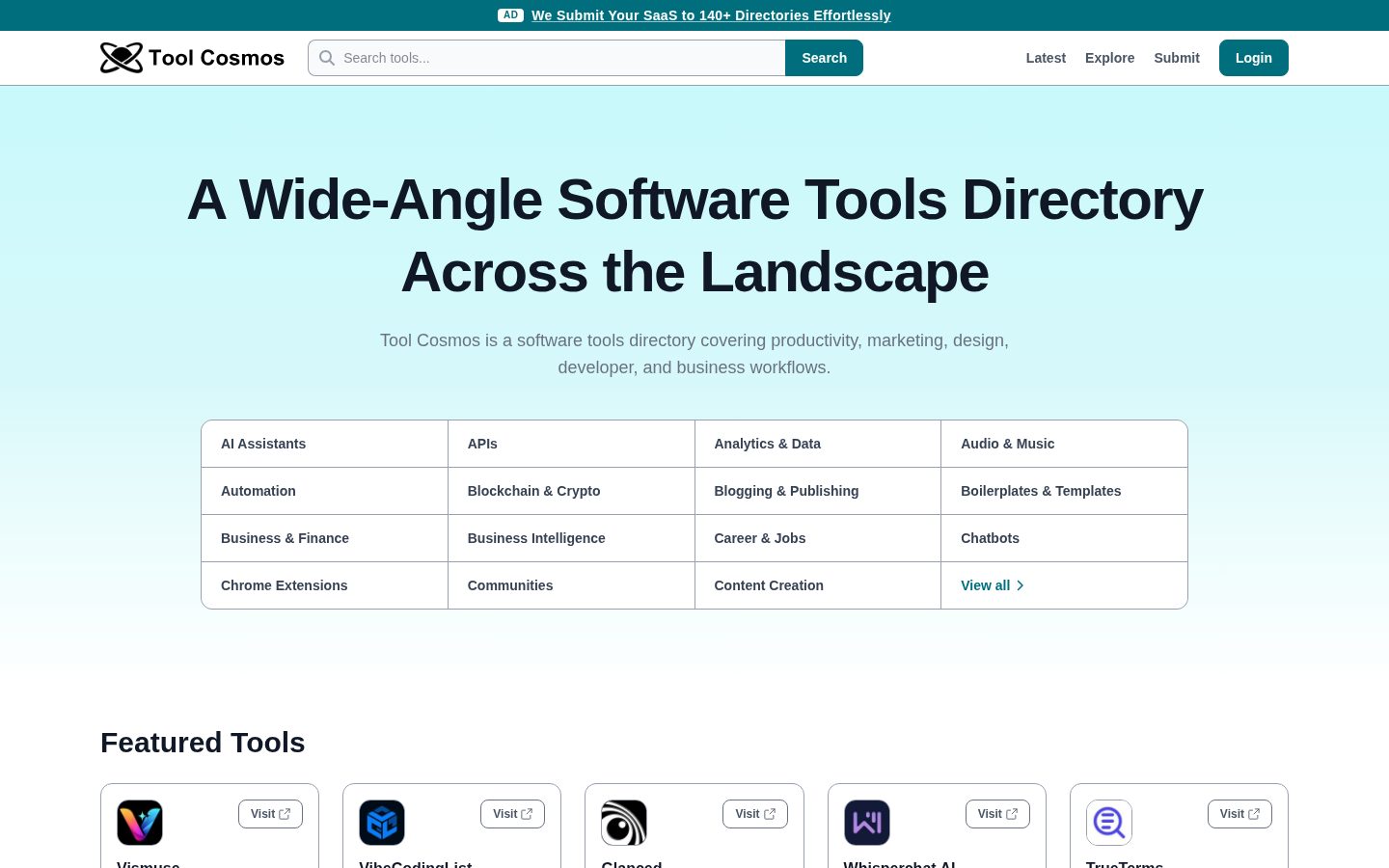The image size is (1389, 868).
Task: Select the Business & Finance category
Action: point(324,538)
